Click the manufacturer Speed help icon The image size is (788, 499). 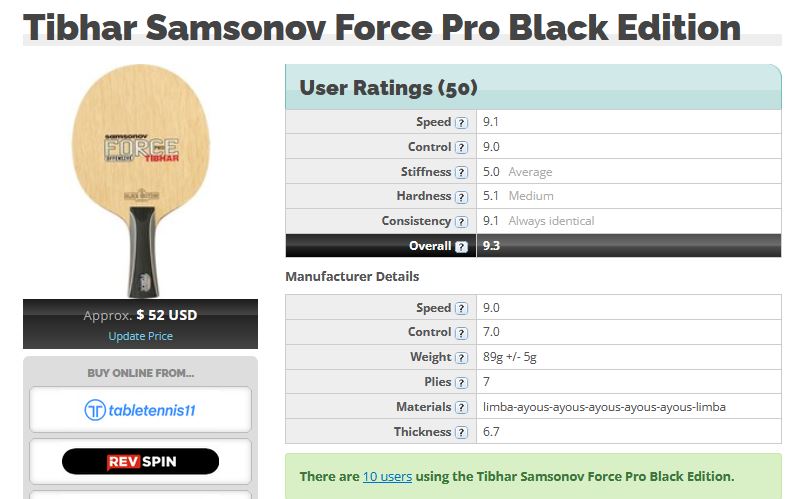point(461,308)
